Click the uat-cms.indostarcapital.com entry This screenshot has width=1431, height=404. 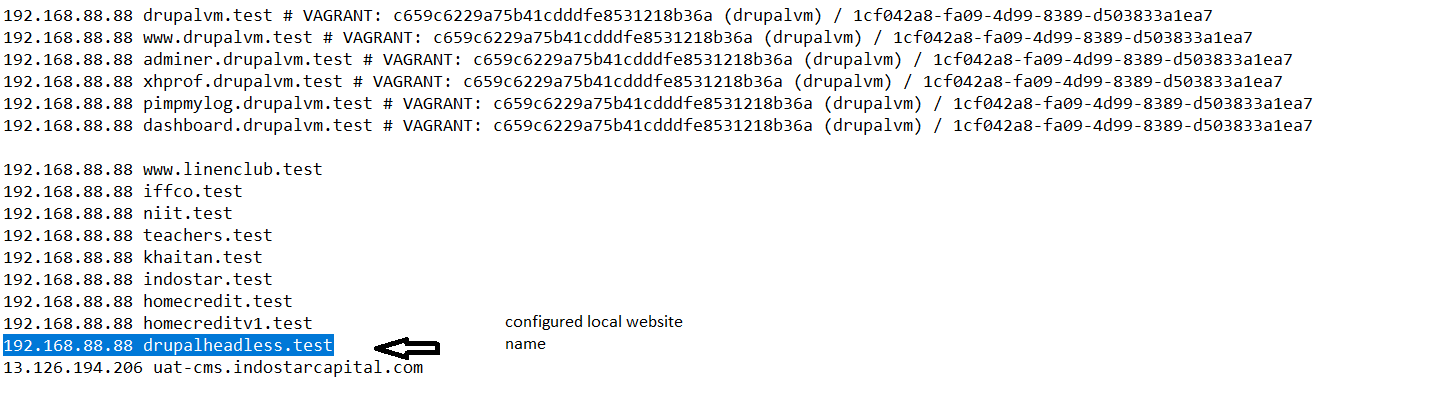point(288,368)
